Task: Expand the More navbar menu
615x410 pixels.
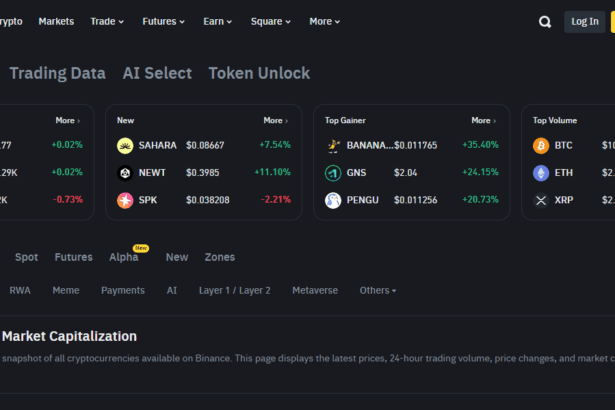Action: (324, 22)
